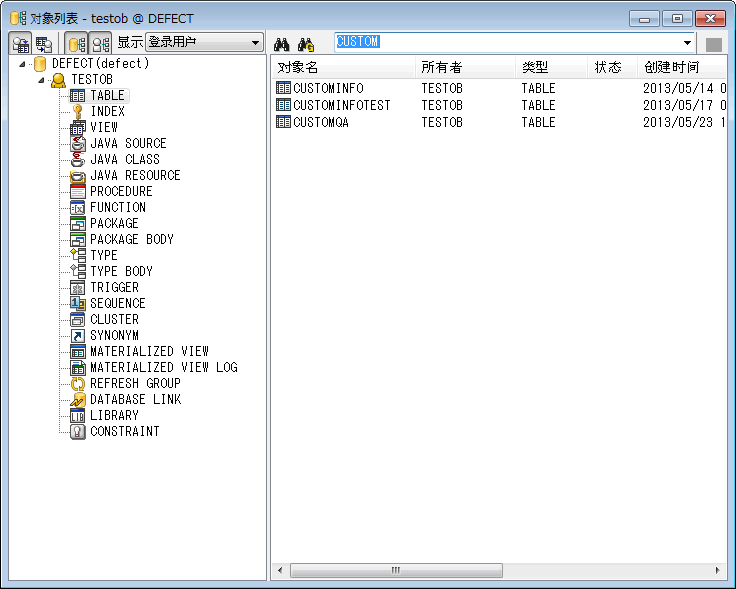
Task: Sort by 状态 column header
Action: 613,68
